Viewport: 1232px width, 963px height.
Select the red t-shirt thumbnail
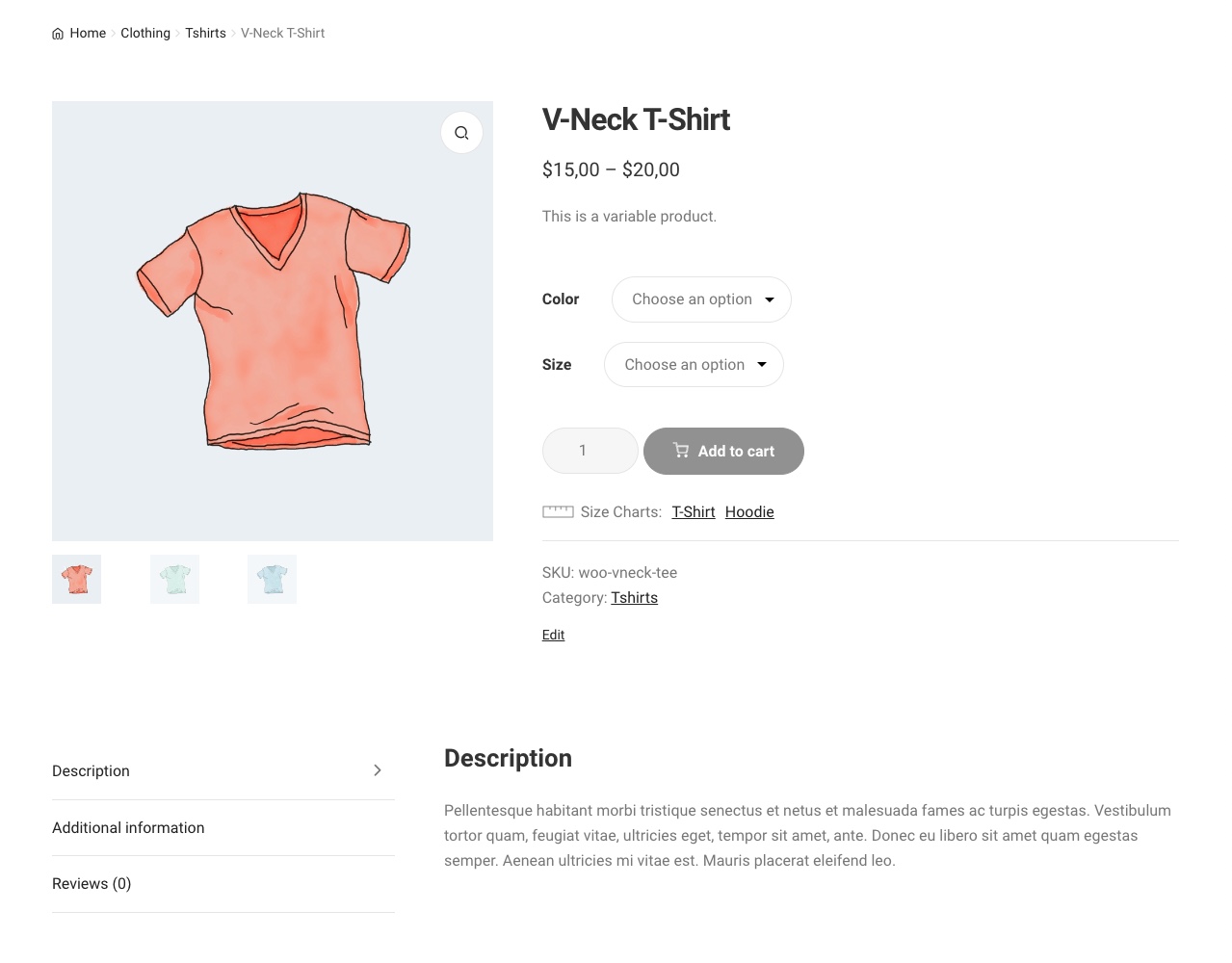click(77, 580)
